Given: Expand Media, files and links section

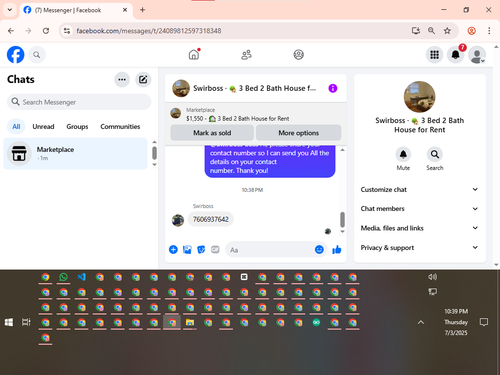Looking at the screenshot, I should pyautogui.click(x=419, y=228).
